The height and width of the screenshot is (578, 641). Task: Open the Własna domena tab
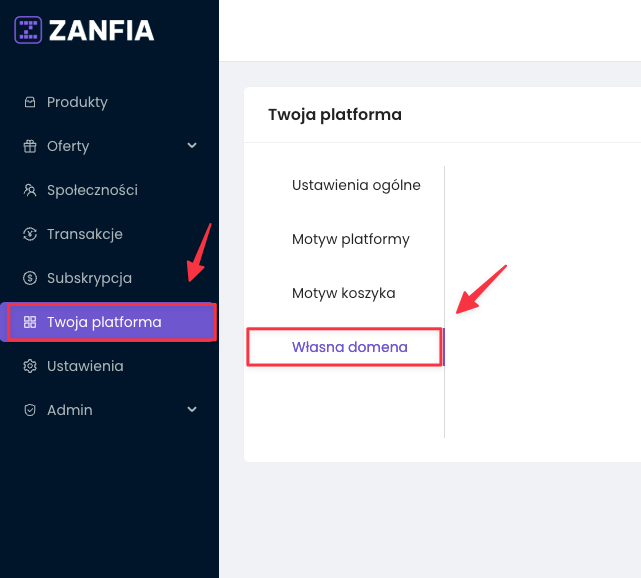(x=349, y=347)
